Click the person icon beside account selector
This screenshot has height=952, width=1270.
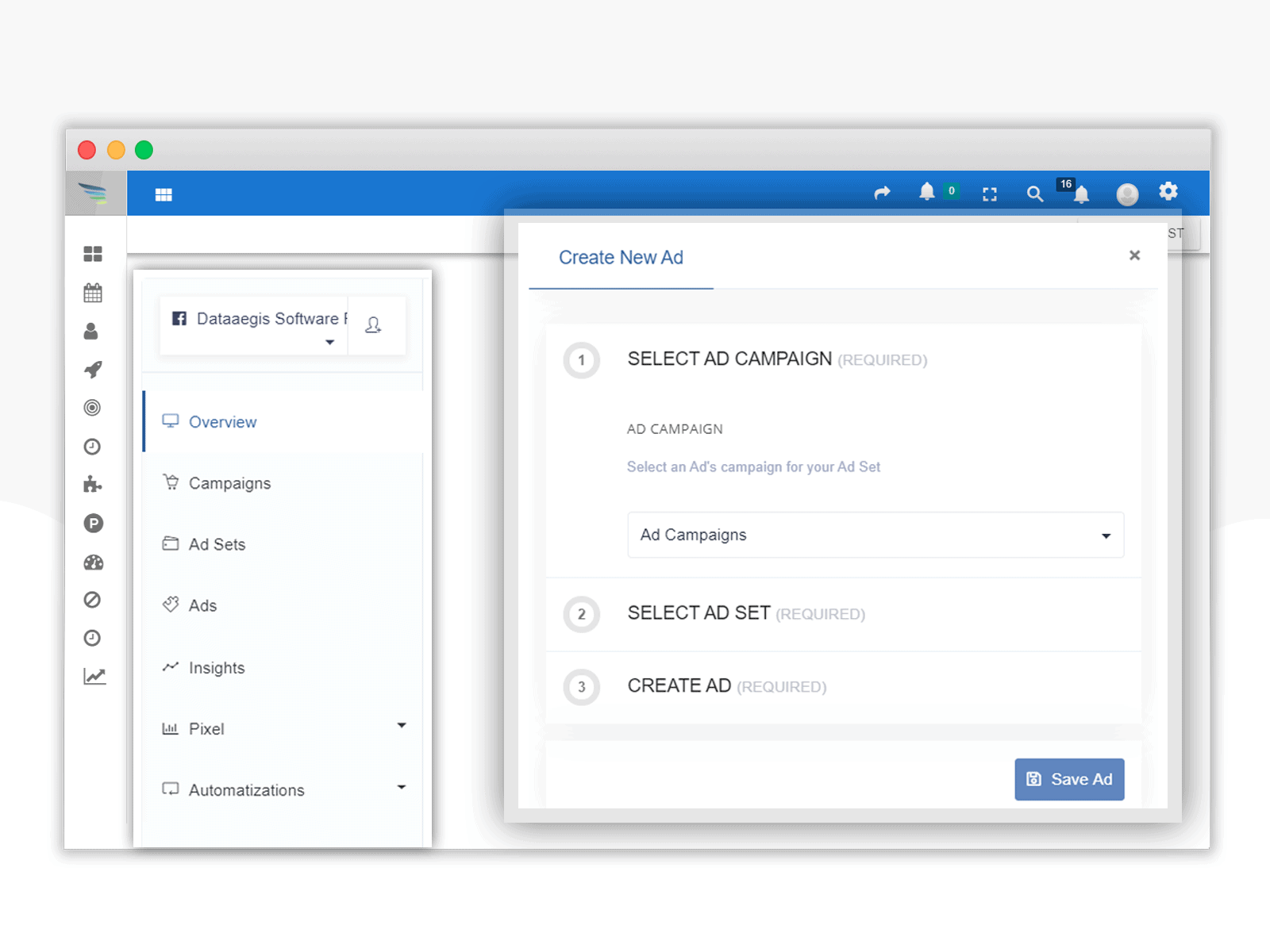click(373, 324)
